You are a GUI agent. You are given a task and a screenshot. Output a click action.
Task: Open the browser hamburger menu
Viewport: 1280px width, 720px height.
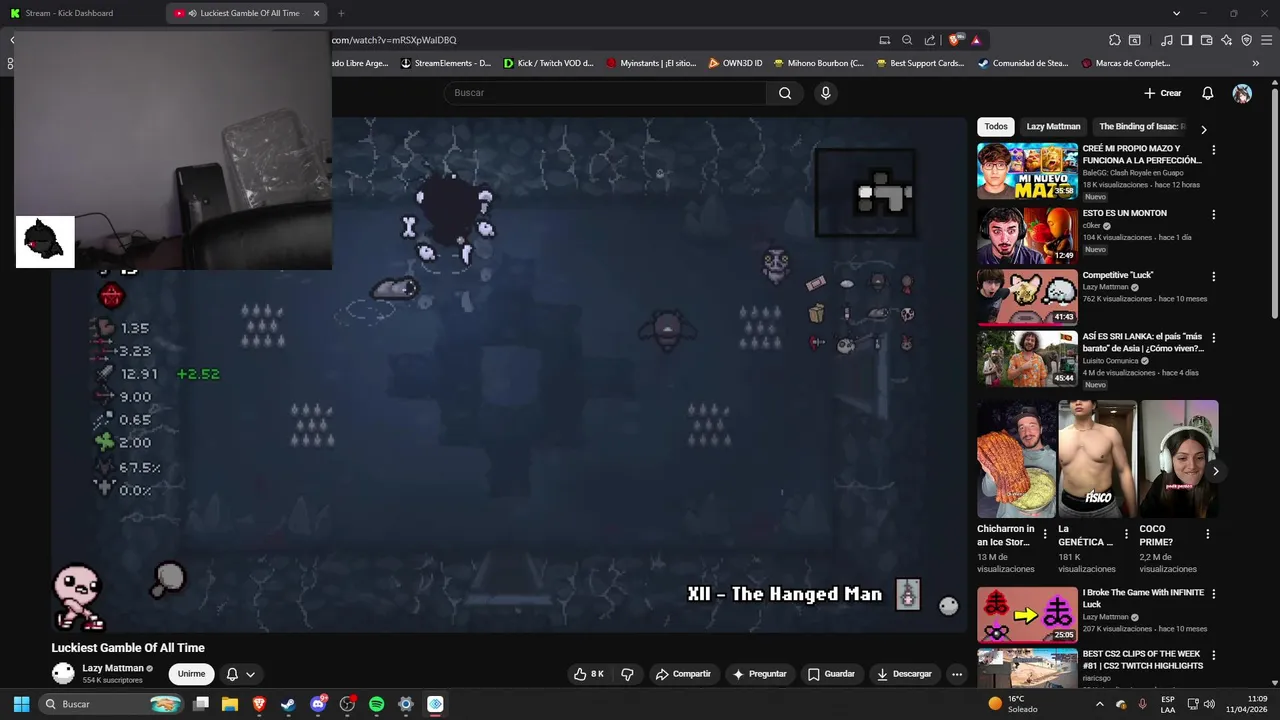[x=1267, y=40]
